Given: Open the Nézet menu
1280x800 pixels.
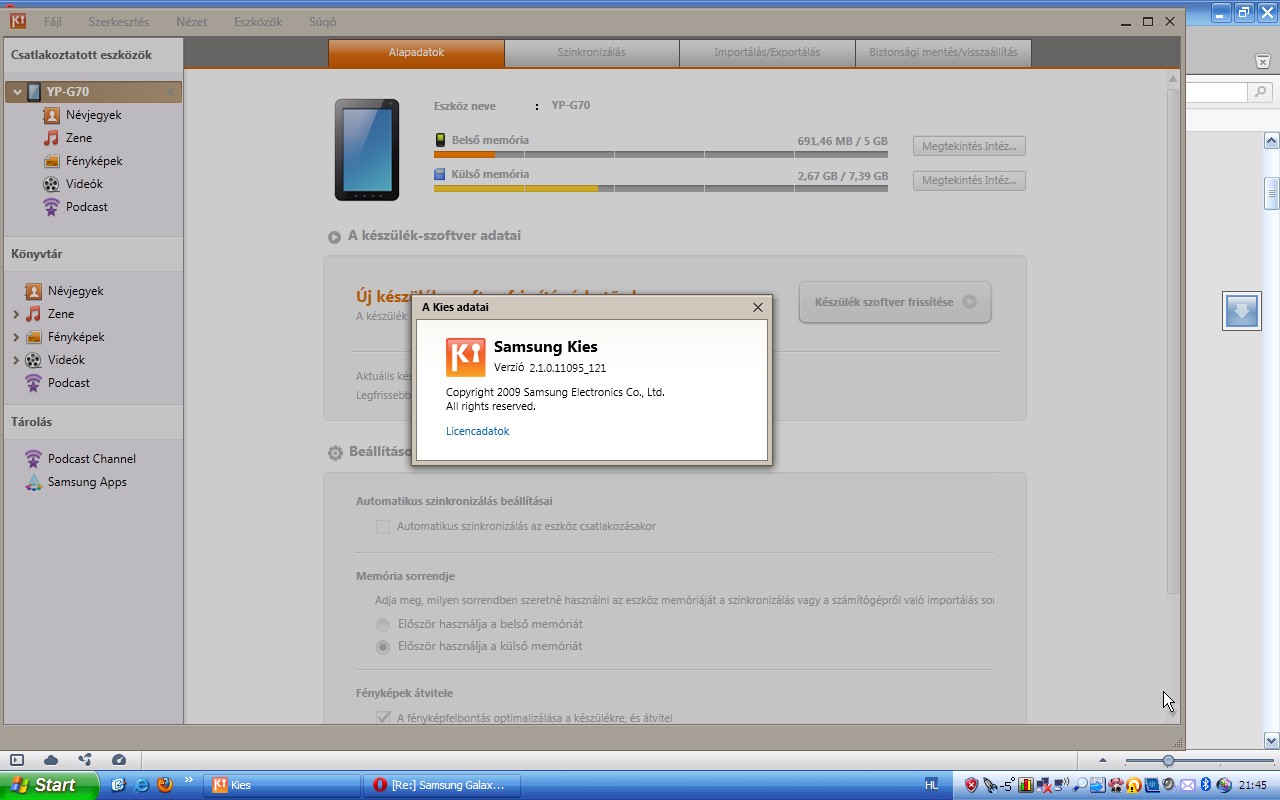Looking at the screenshot, I should [x=192, y=22].
